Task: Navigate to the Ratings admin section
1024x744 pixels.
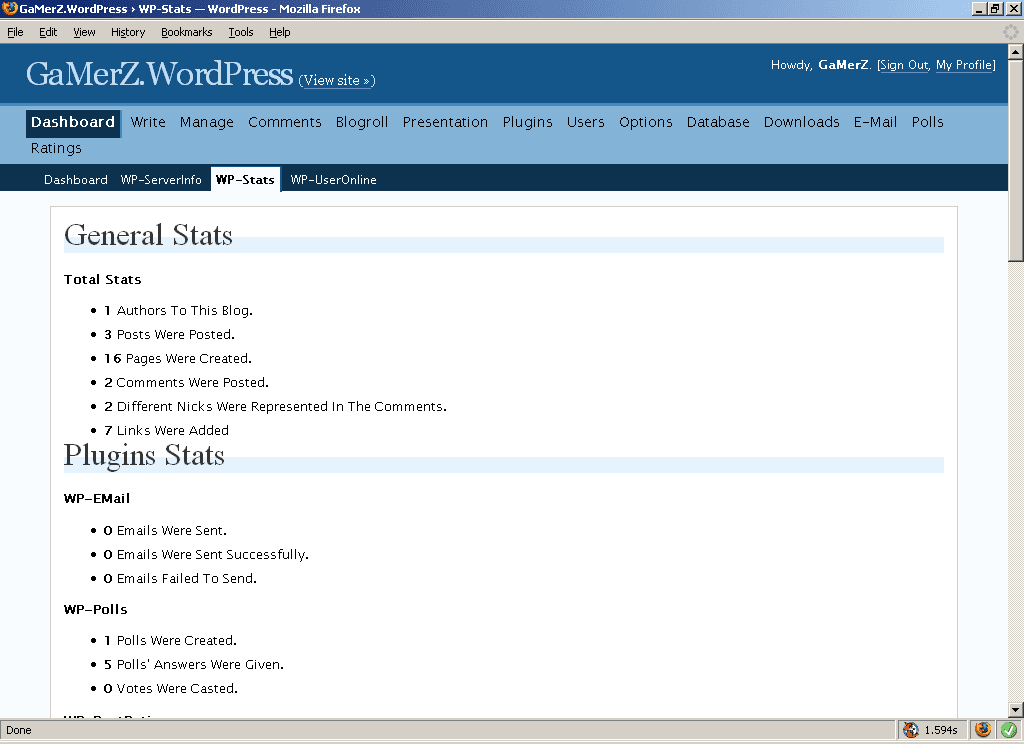Action: (x=56, y=148)
